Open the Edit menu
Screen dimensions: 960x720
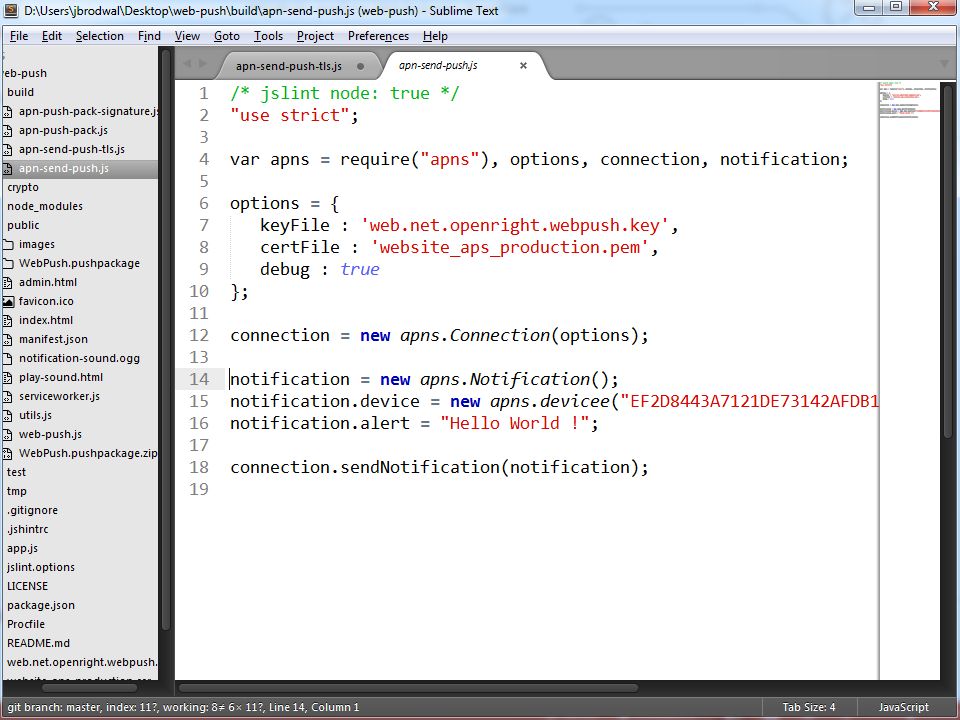tap(52, 36)
